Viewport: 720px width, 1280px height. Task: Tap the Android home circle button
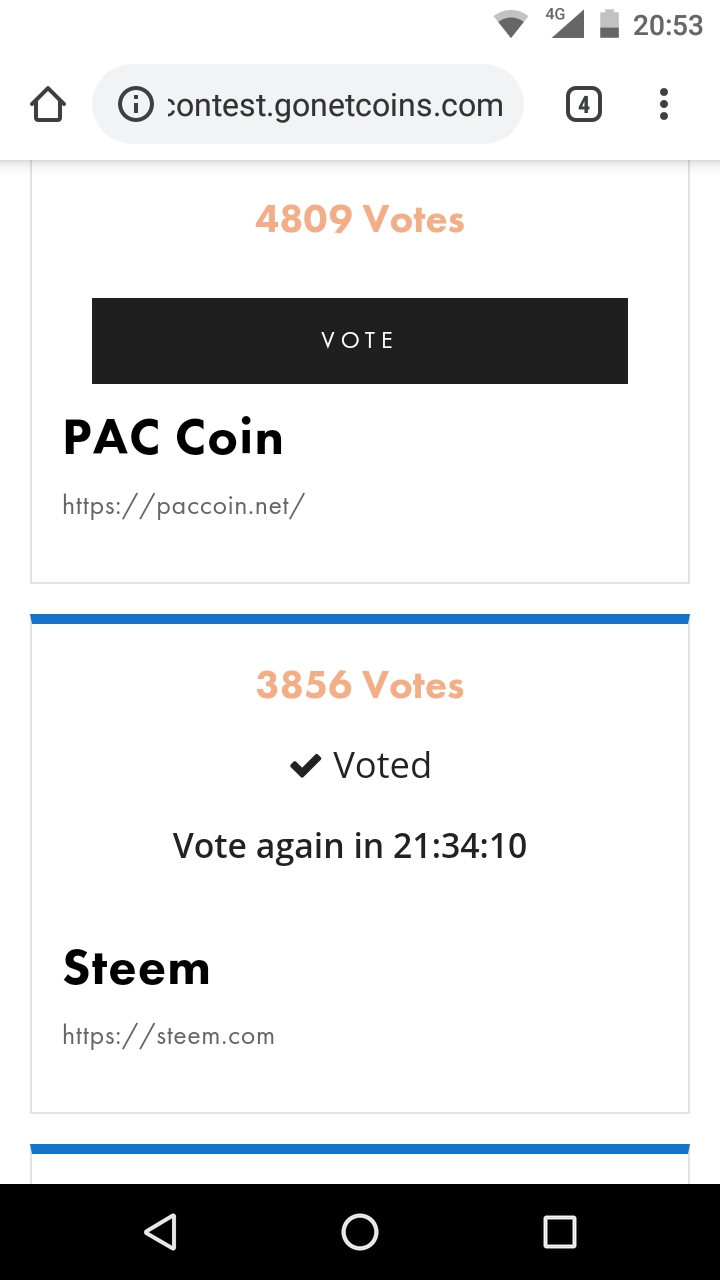360,1232
